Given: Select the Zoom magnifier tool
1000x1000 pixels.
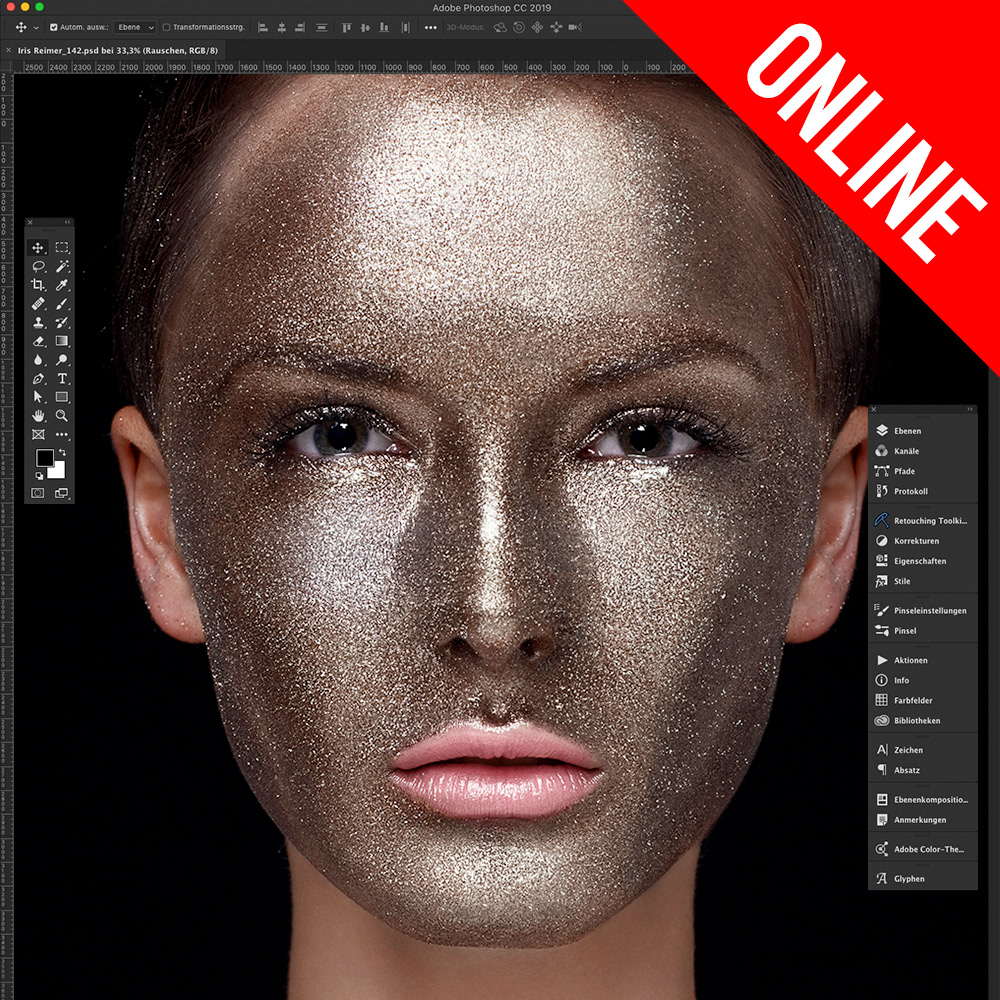Looking at the screenshot, I should click(x=62, y=416).
